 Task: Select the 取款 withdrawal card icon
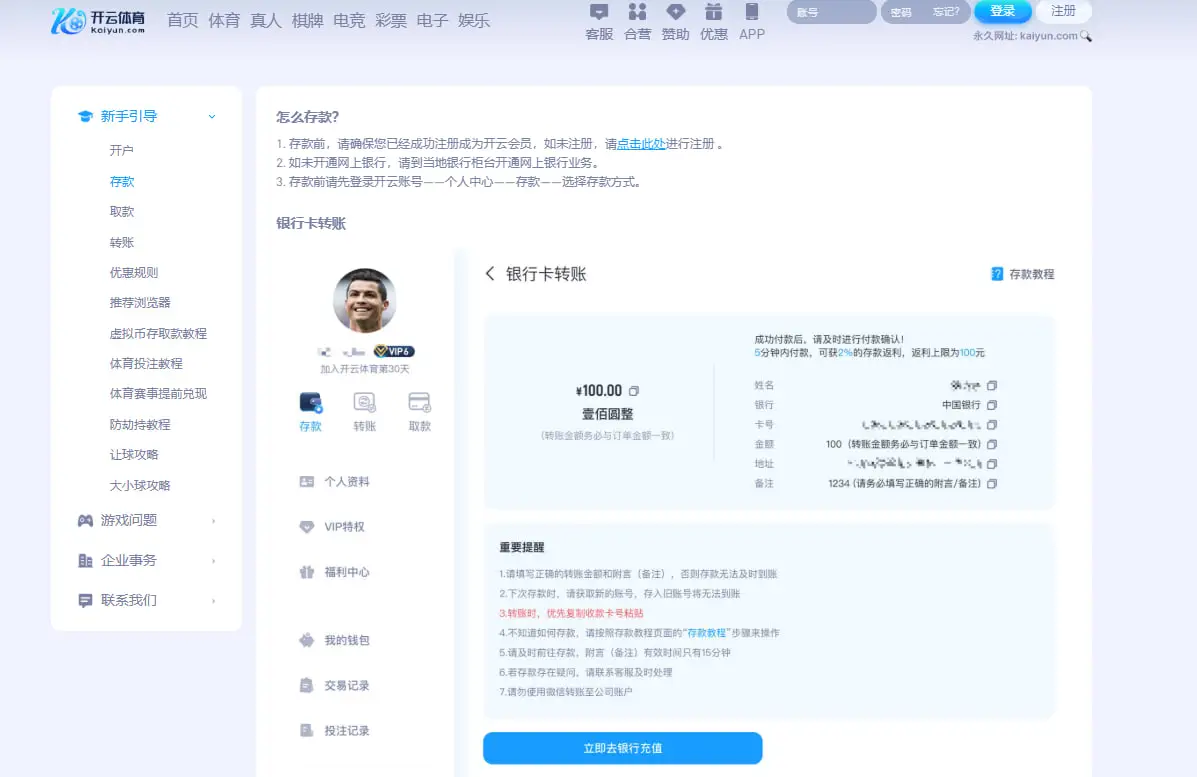click(x=418, y=404)
